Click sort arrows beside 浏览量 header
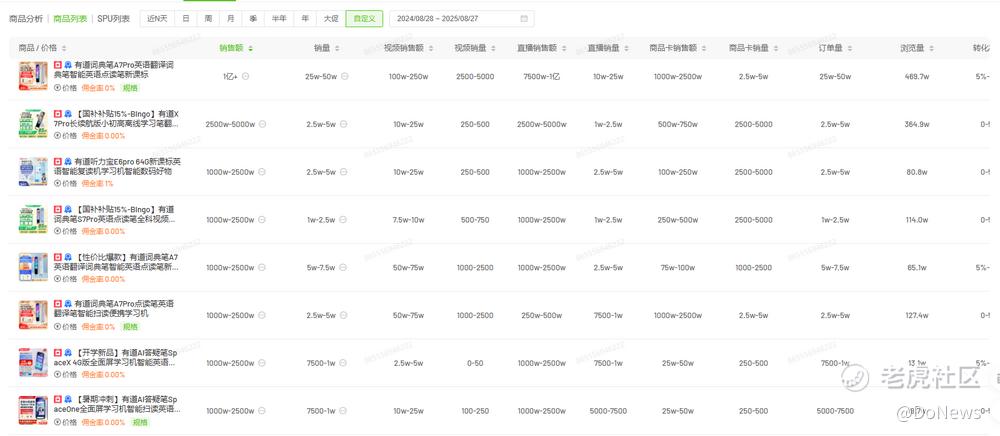Viewport: 1000px width, 436px height. click(x=930, y=48)
